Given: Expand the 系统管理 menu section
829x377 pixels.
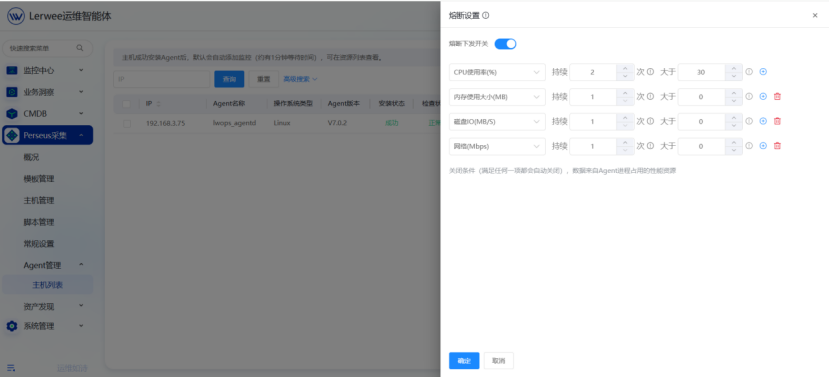Looking at the screenshot, I should click(81, 326).
